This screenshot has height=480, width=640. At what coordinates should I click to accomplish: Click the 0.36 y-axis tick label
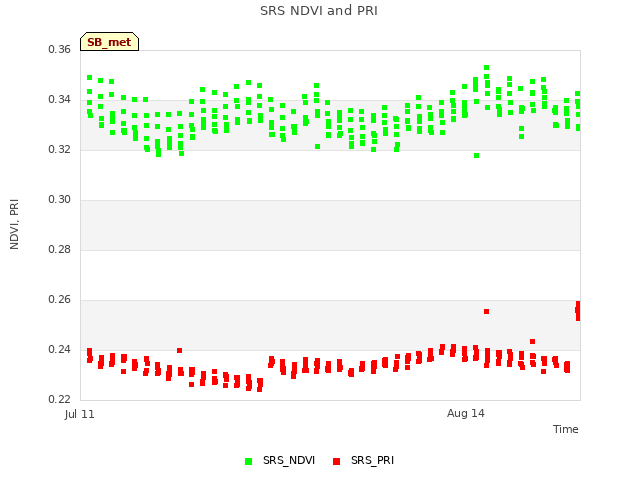59,49
